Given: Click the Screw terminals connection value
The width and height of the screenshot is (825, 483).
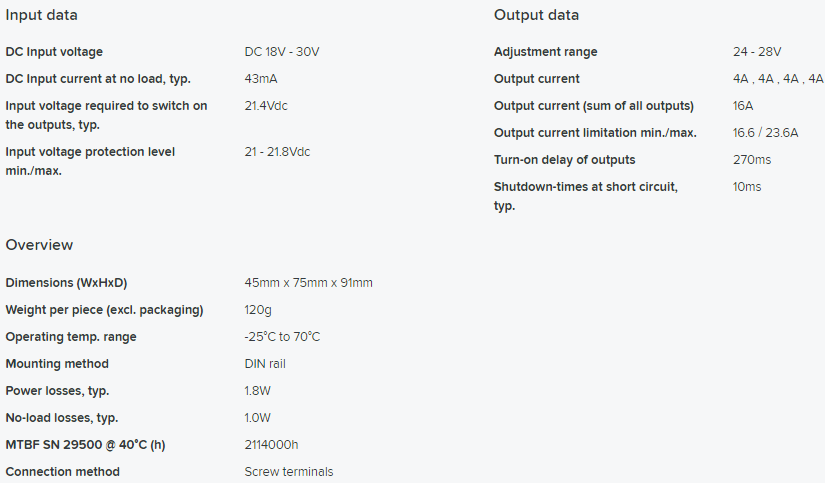Looking at the screenshot, I should click(x=288, y=472).
